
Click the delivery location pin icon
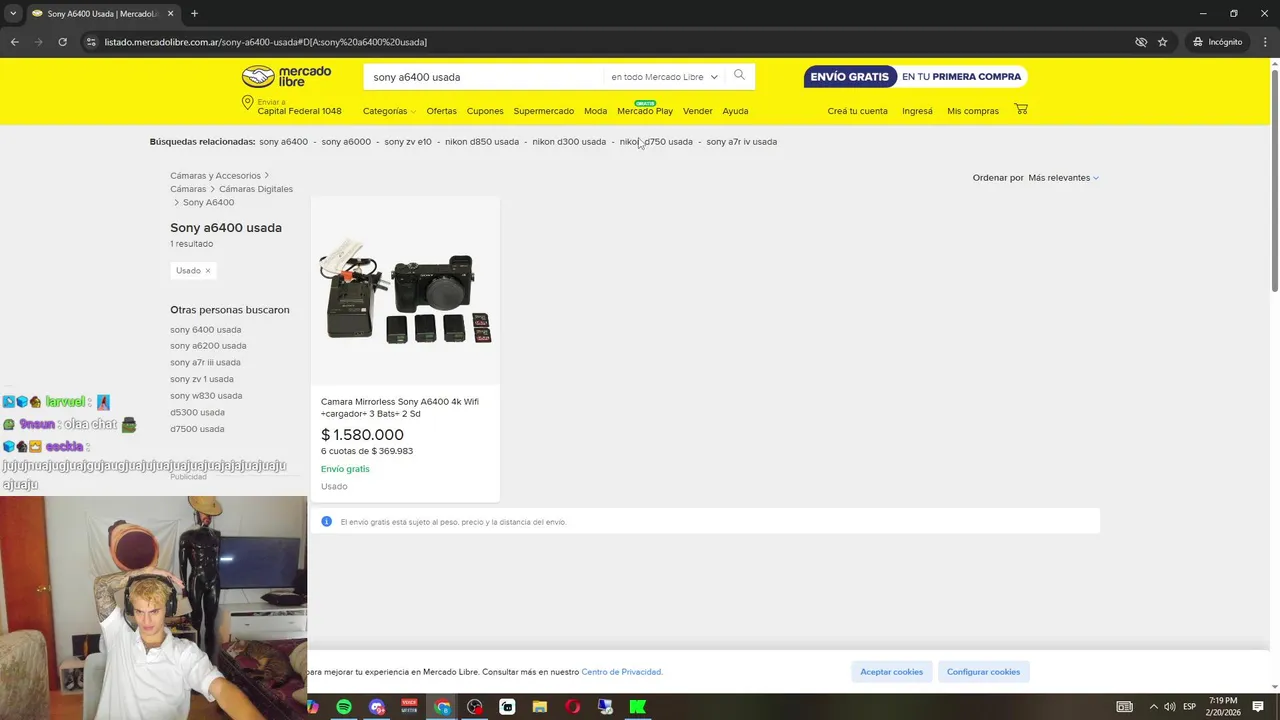click(247, 104)
